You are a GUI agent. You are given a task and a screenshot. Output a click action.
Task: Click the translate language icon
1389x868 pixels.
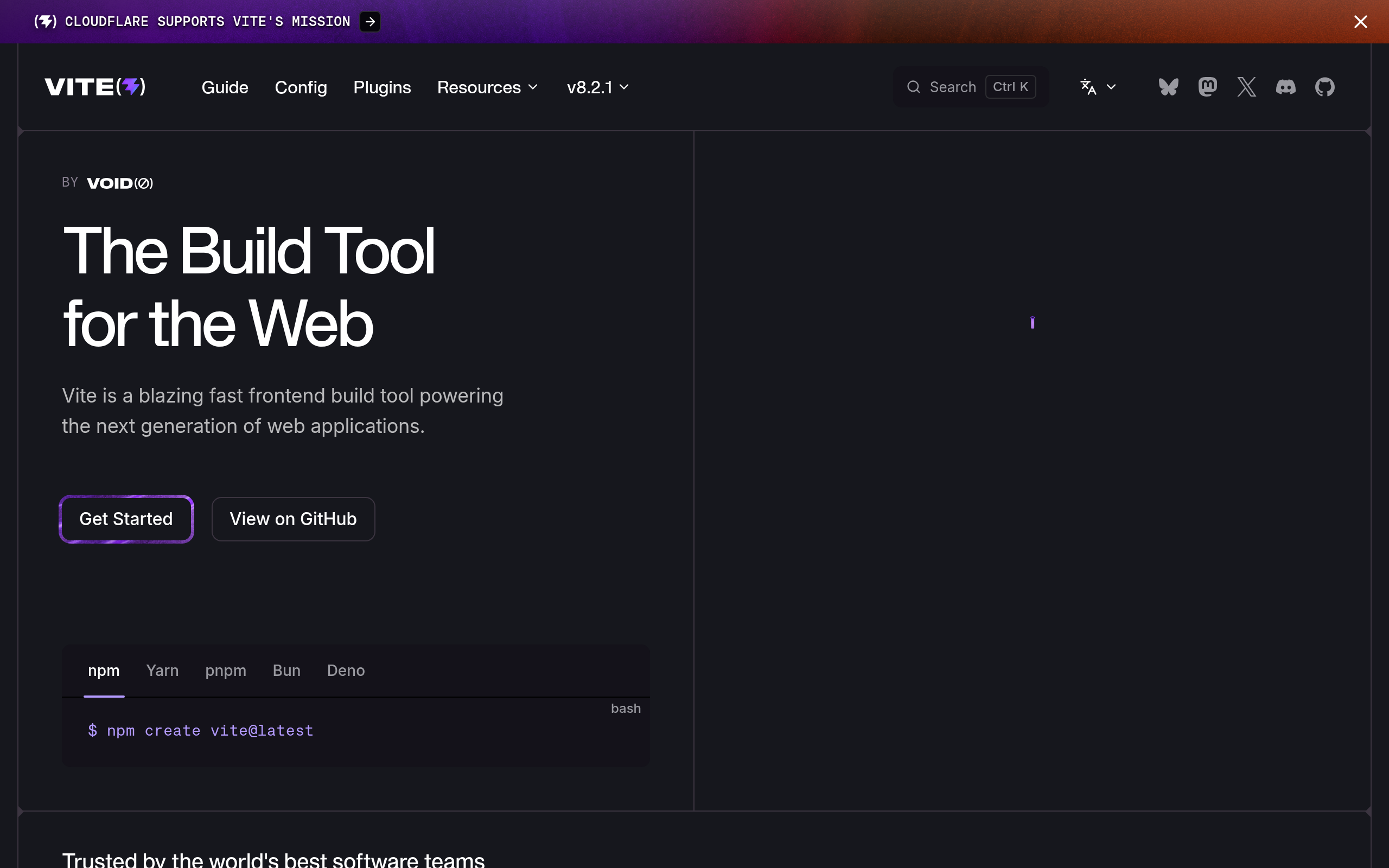(x=1088, y=87)
